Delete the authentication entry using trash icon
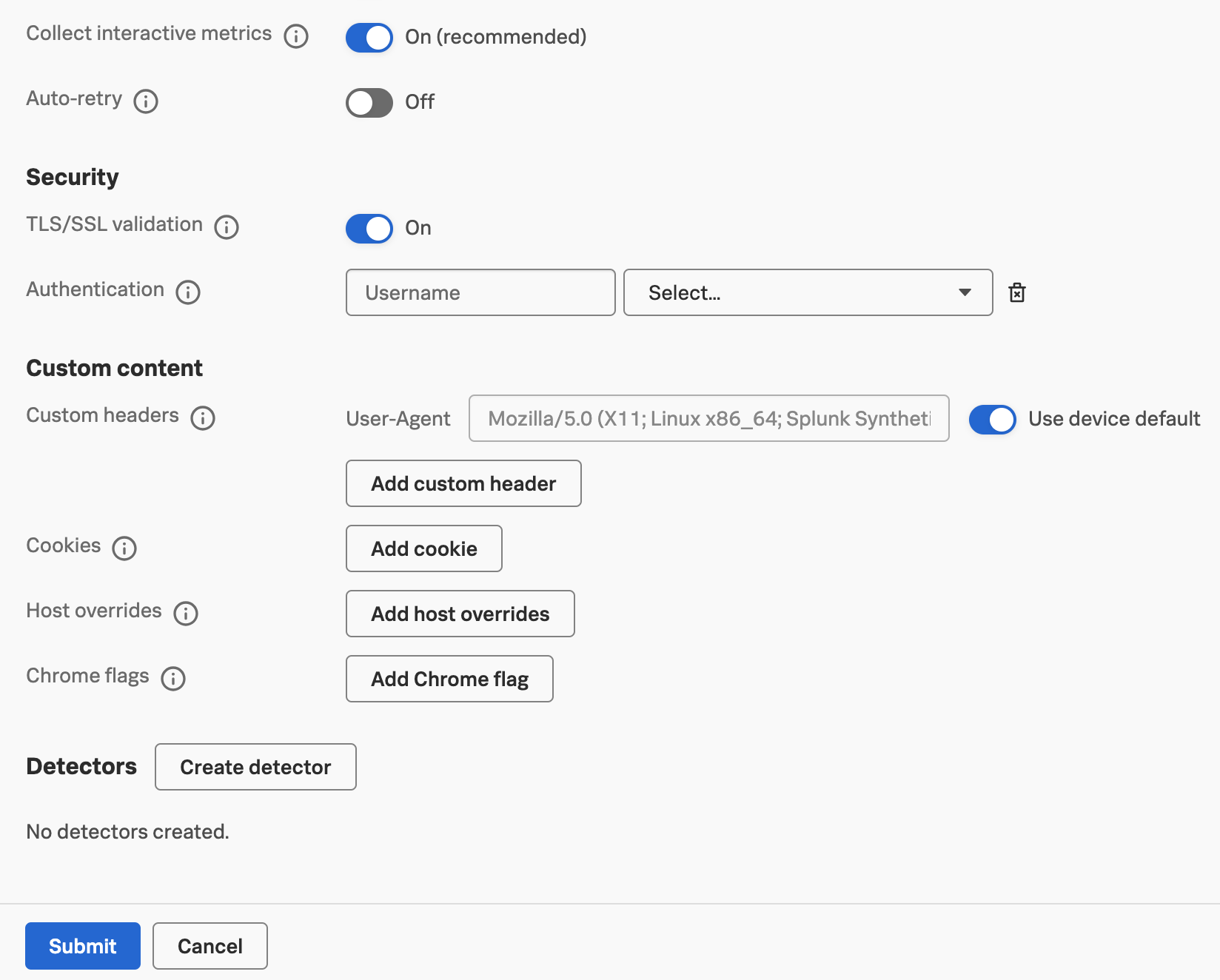The width and height of the screenshot is (1220, 980). [x=1017, y=292]
